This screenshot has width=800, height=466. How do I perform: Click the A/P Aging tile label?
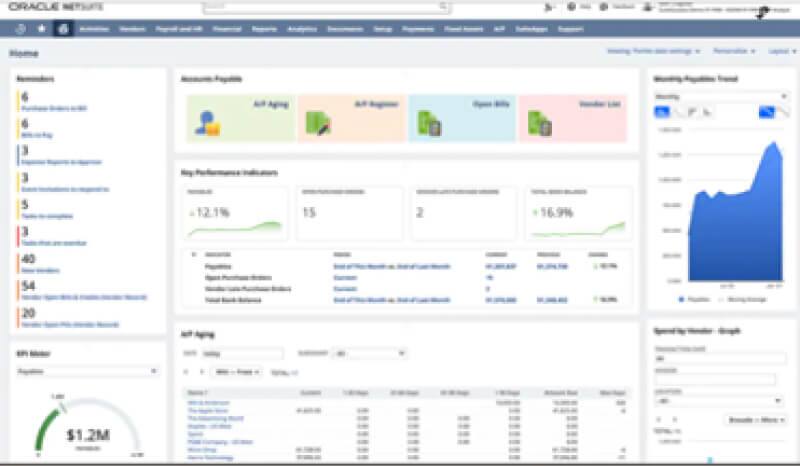click(x=271, y=104)
